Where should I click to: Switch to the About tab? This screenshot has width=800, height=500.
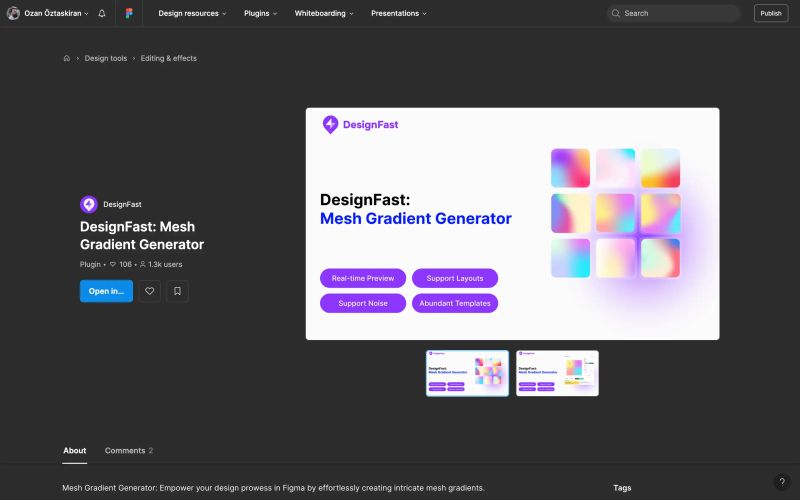[x=74, y=451]
